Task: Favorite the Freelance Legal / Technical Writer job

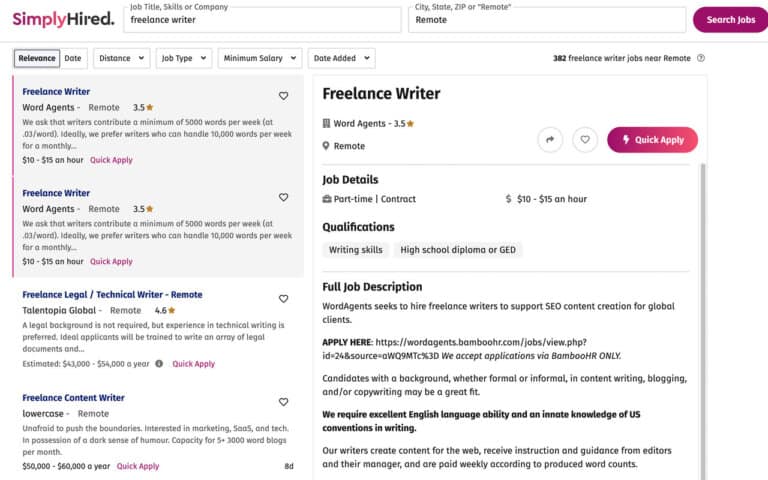Action: (x=283, y=299)
